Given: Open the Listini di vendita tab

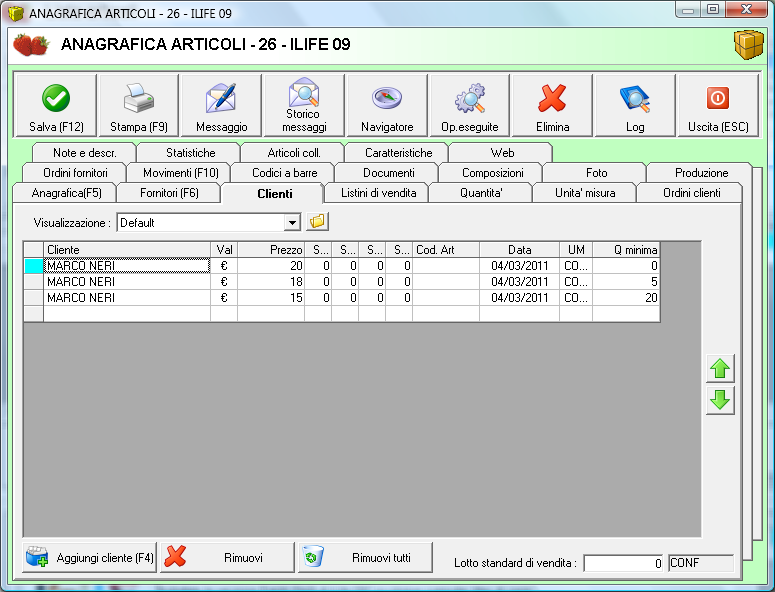Looking at the screenshot, I should point(379,193).
